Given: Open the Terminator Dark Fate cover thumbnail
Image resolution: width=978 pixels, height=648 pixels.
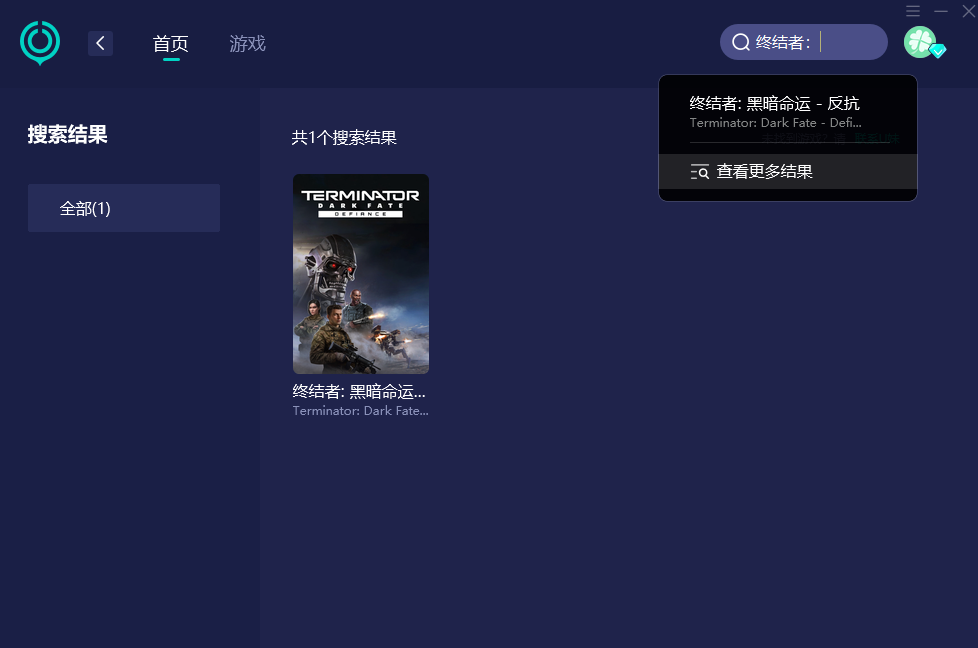Looking at the screenshot, I should pyautogui.click(x=361, y=274).
